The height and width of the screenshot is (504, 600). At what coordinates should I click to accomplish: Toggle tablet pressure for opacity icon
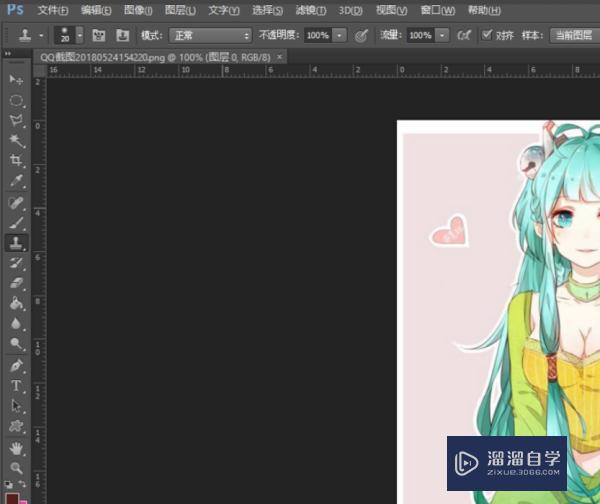(361, 36)
